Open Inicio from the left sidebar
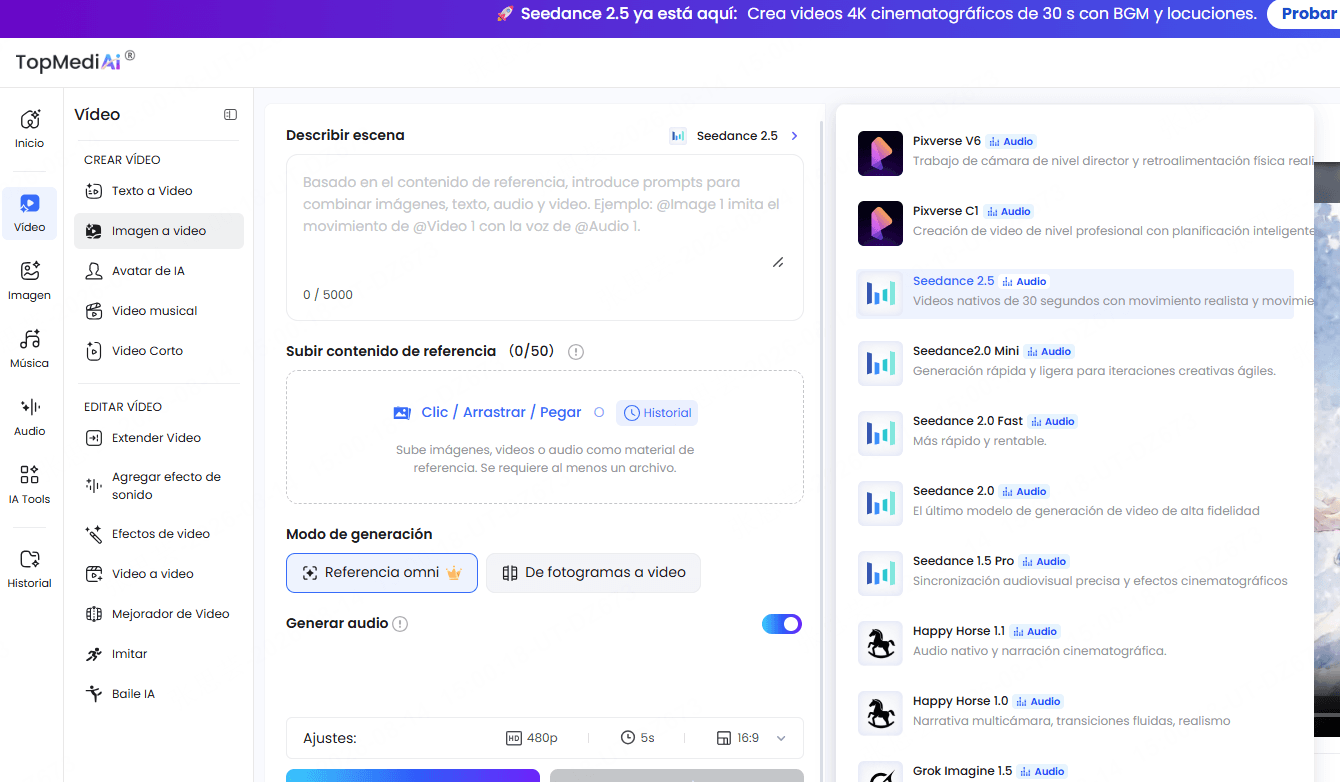The image size is (1340, 782). click(29, 129)
